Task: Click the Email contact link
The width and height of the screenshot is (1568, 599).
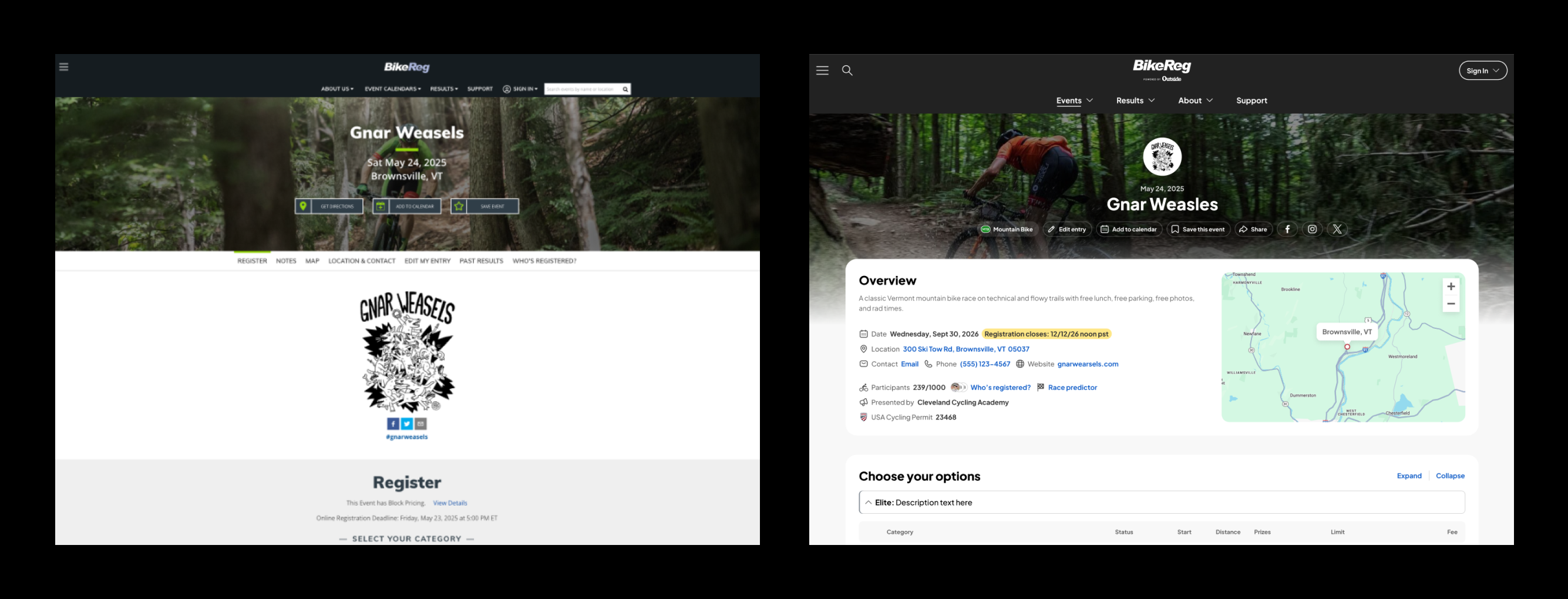Action: point(910,365)
